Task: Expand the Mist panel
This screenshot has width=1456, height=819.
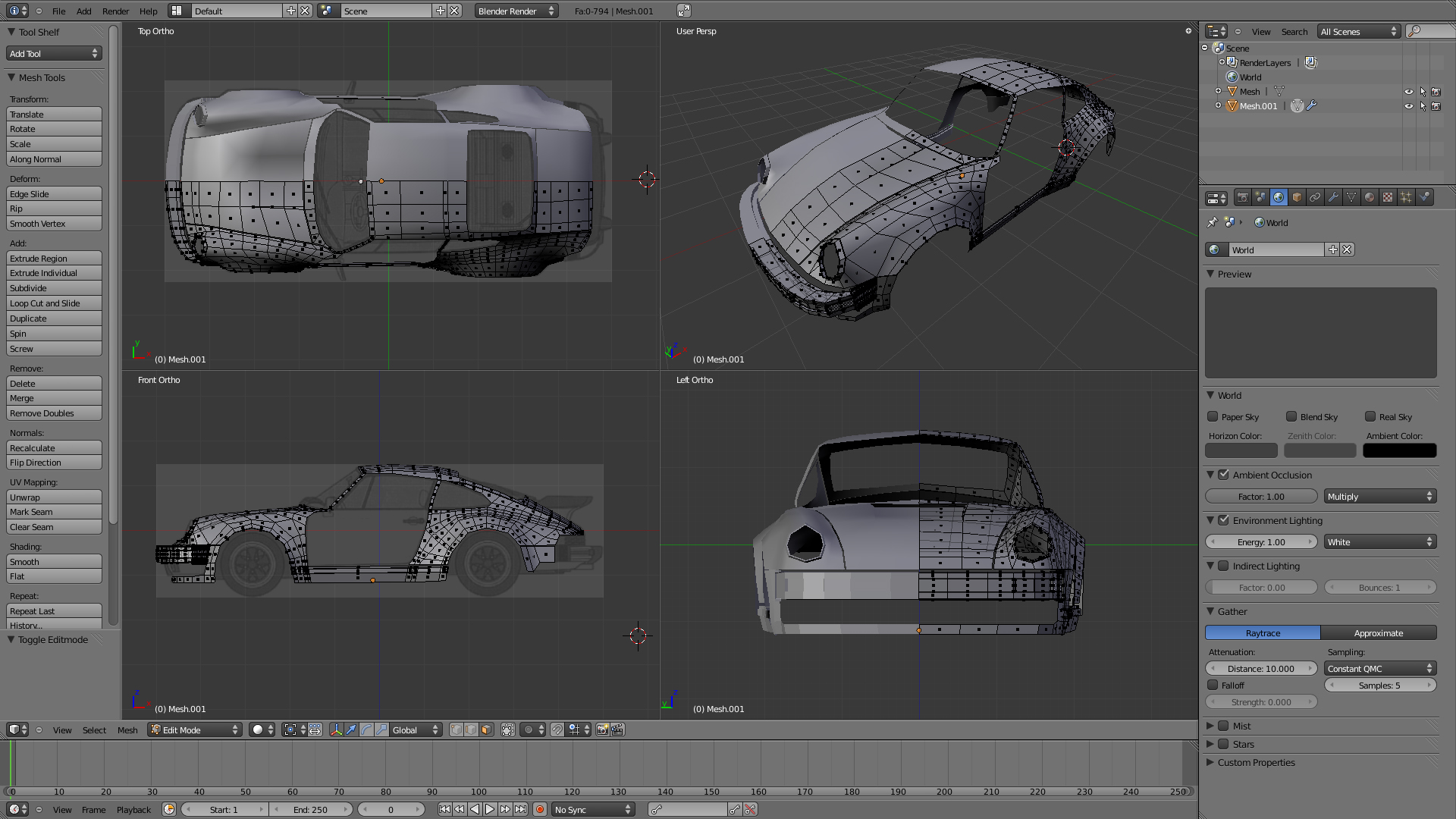Action: (x=1210, y=726)
